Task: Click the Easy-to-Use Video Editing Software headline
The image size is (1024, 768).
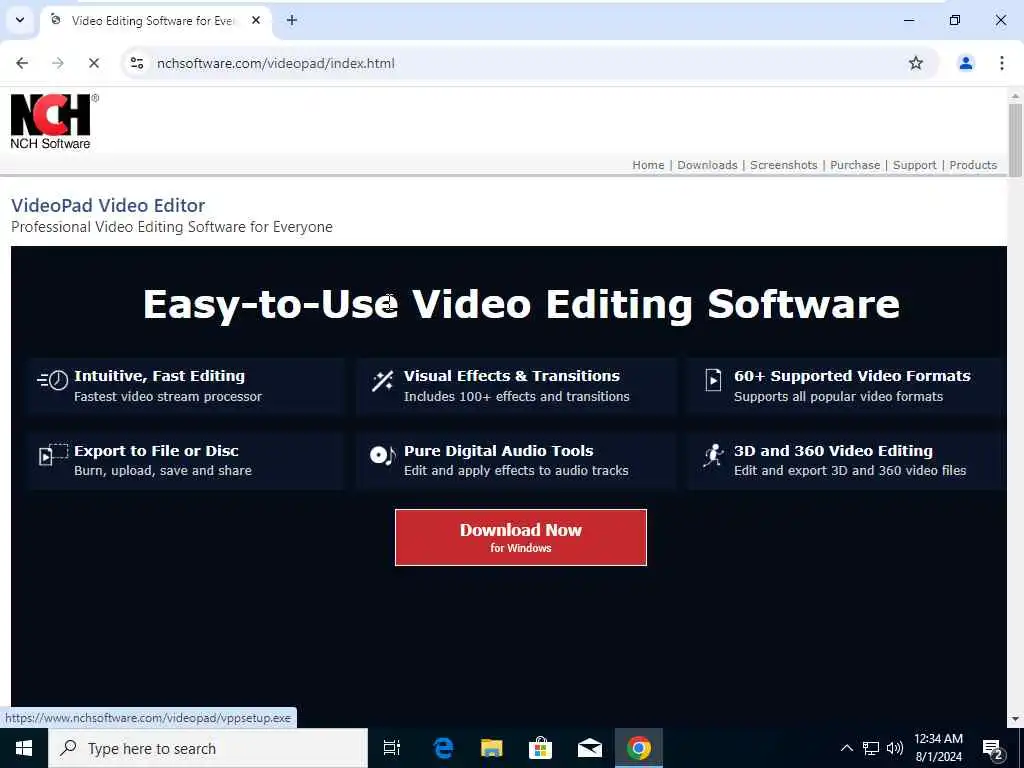Action: click(521, 304)
